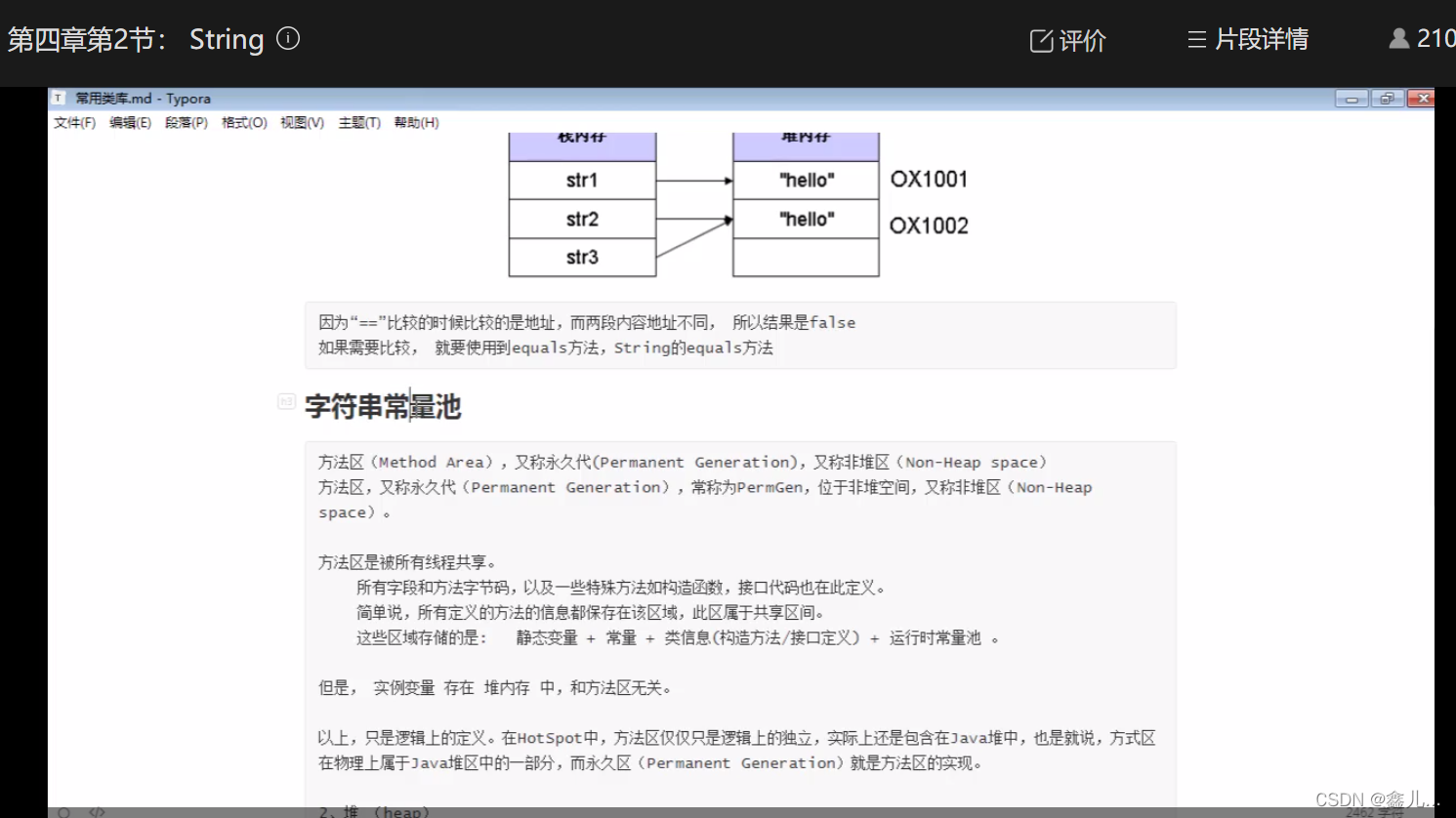Close the Typora window

tap(1422, 99)
